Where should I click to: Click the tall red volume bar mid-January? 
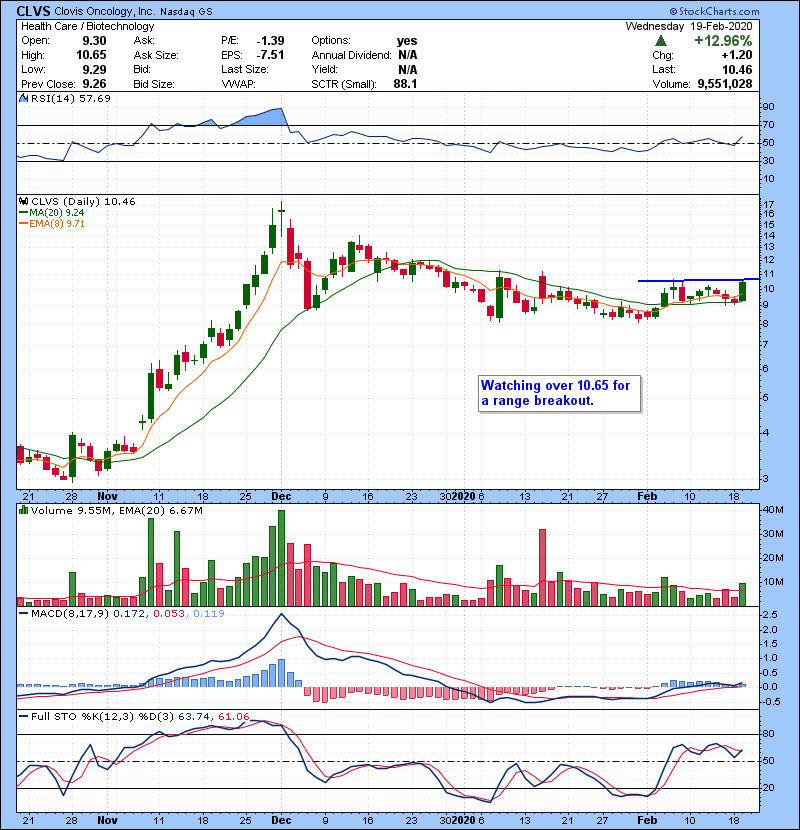click(x=542, y=567)
